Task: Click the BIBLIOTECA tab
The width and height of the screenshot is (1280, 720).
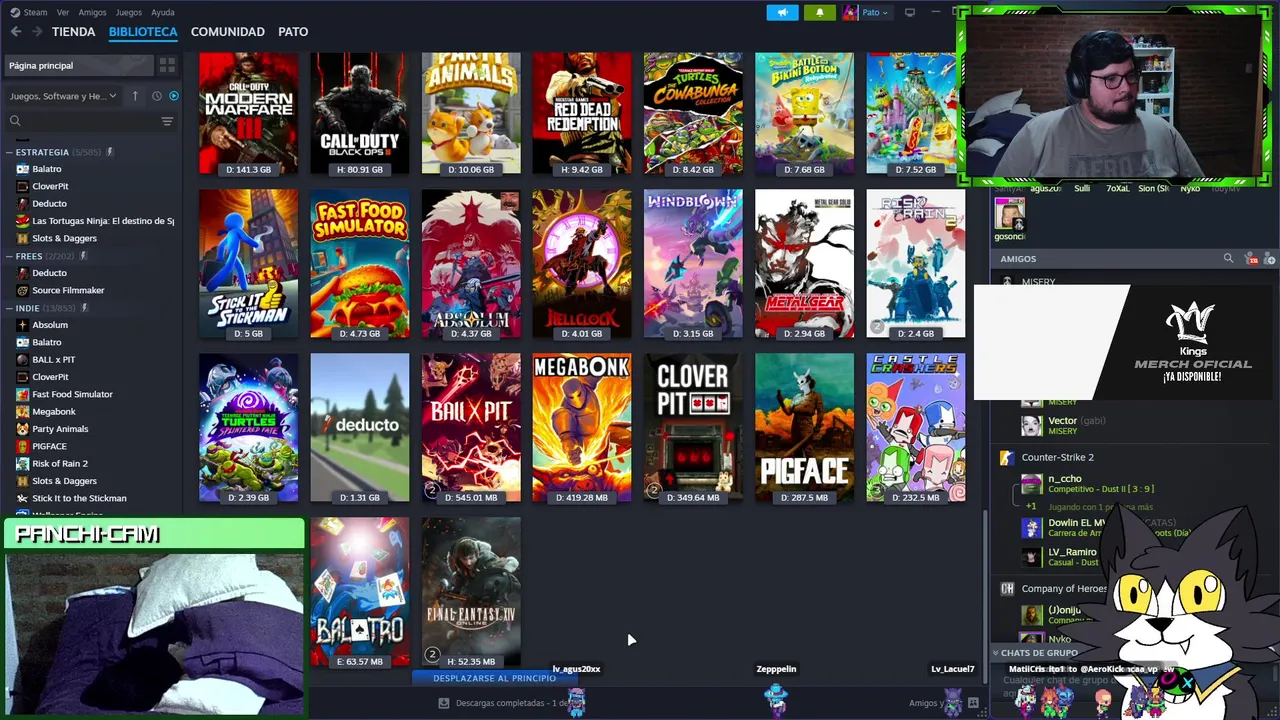Action: (x=143, y=32)
